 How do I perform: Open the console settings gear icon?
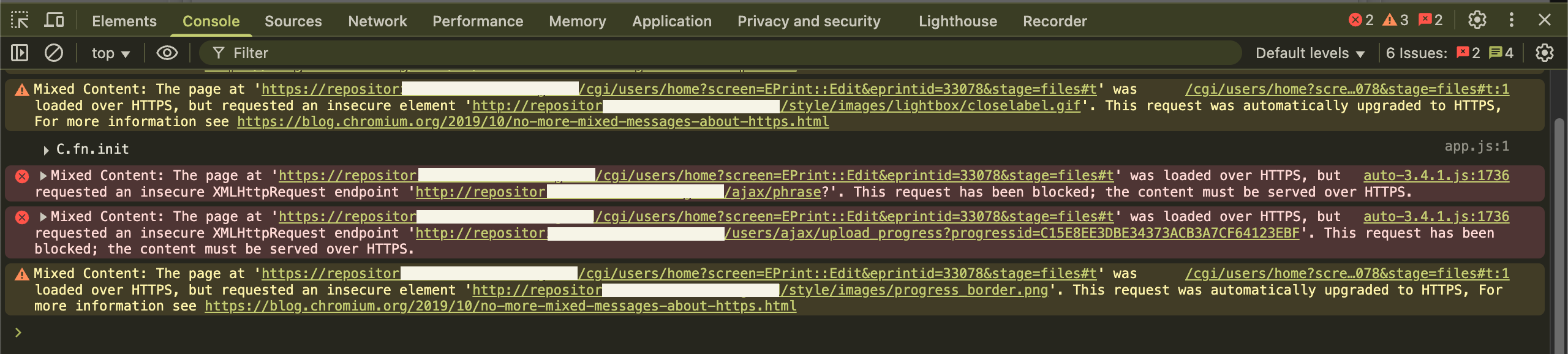(1544, 53)
